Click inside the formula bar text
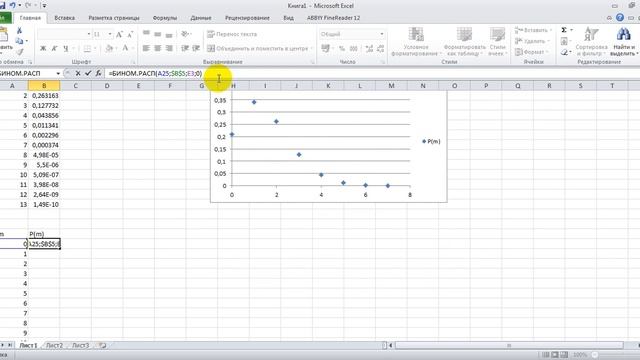This screenshot has width=640, height=360. 155,73
